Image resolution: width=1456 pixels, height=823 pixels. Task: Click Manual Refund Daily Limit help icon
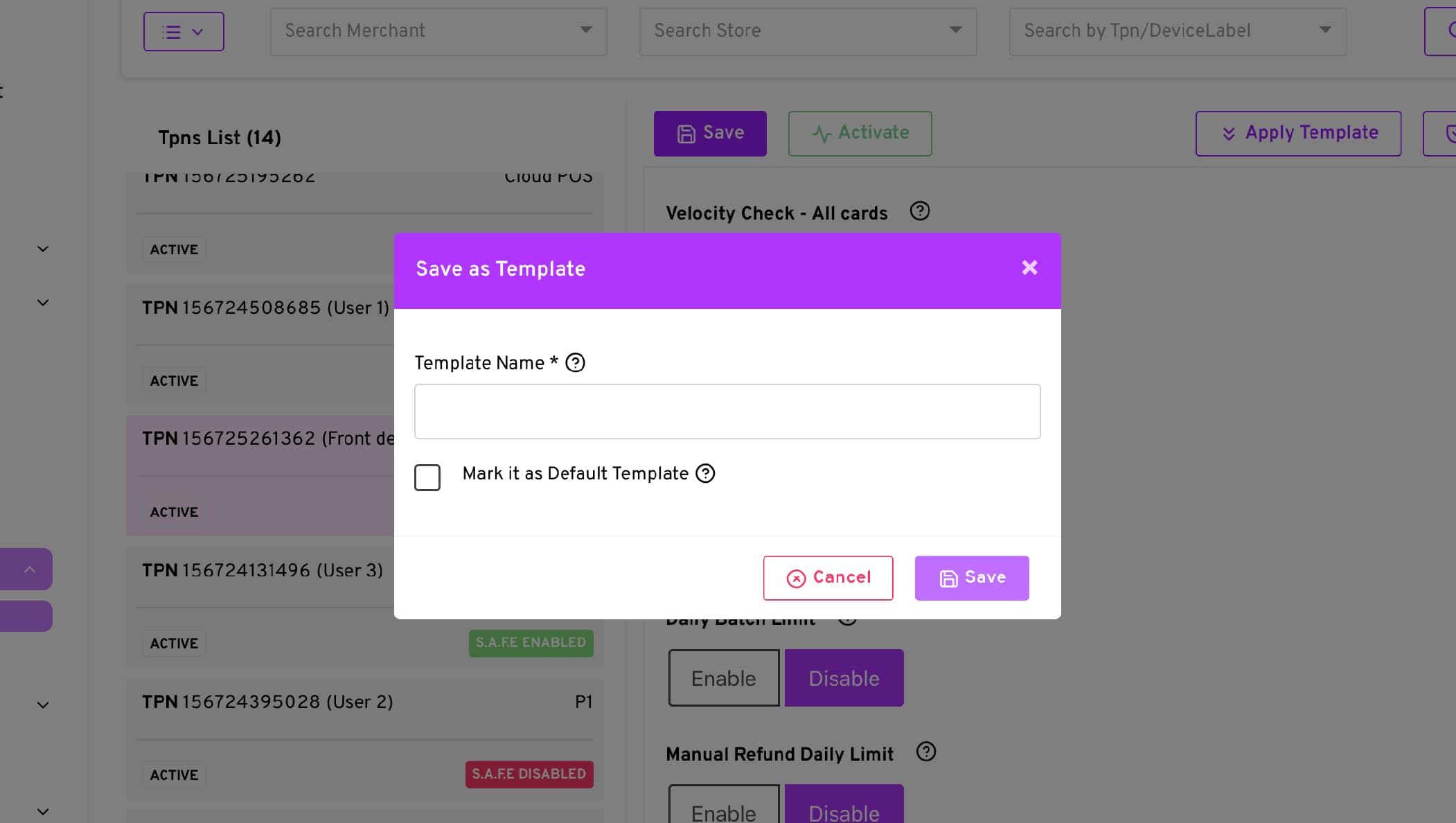coord(925,752)
